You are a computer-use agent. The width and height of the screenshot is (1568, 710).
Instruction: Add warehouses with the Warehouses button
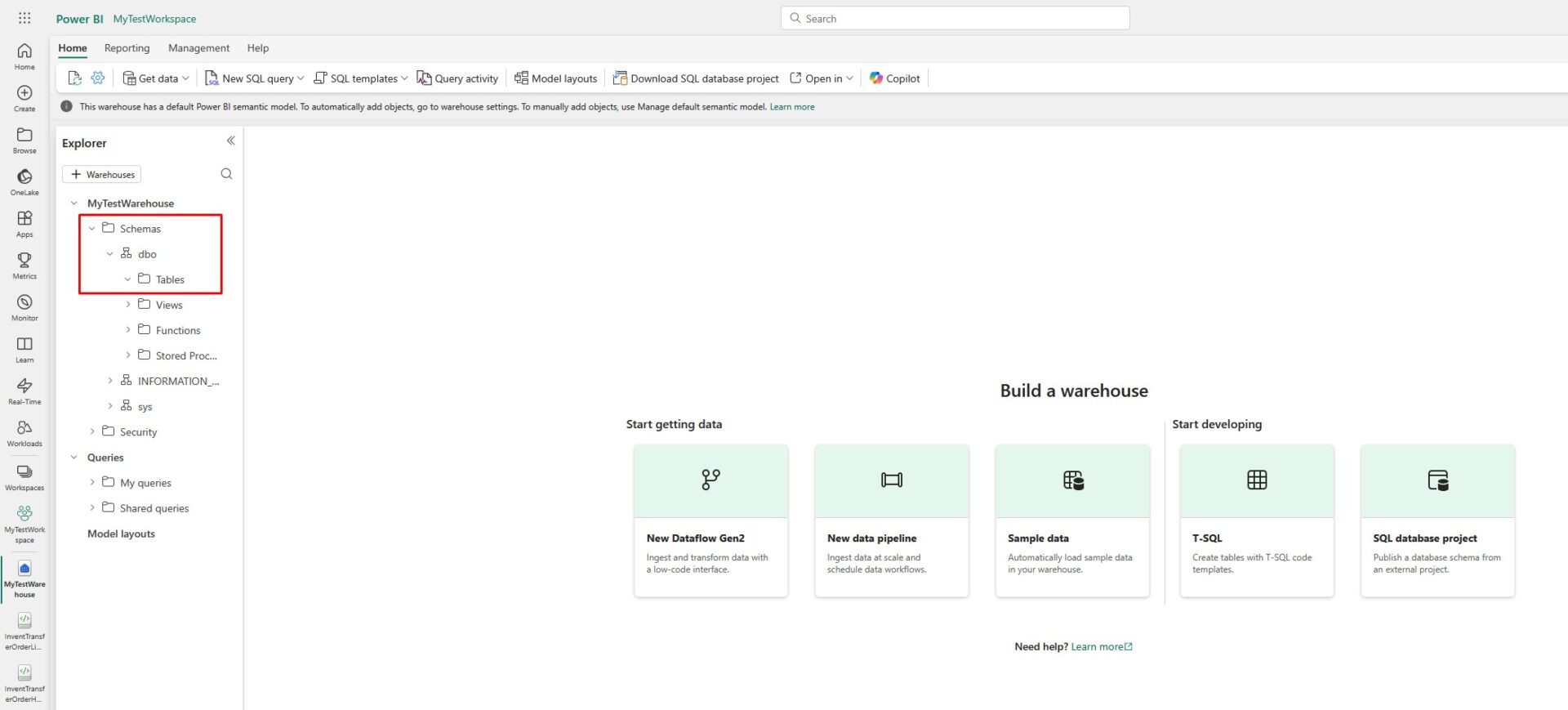(101, 174)
